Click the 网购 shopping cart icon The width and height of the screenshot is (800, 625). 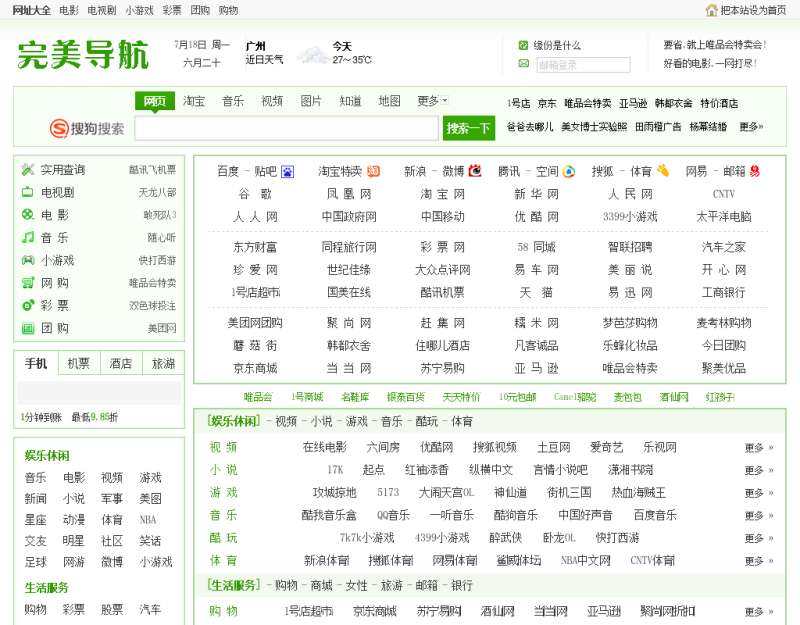[x=28, y=283]
